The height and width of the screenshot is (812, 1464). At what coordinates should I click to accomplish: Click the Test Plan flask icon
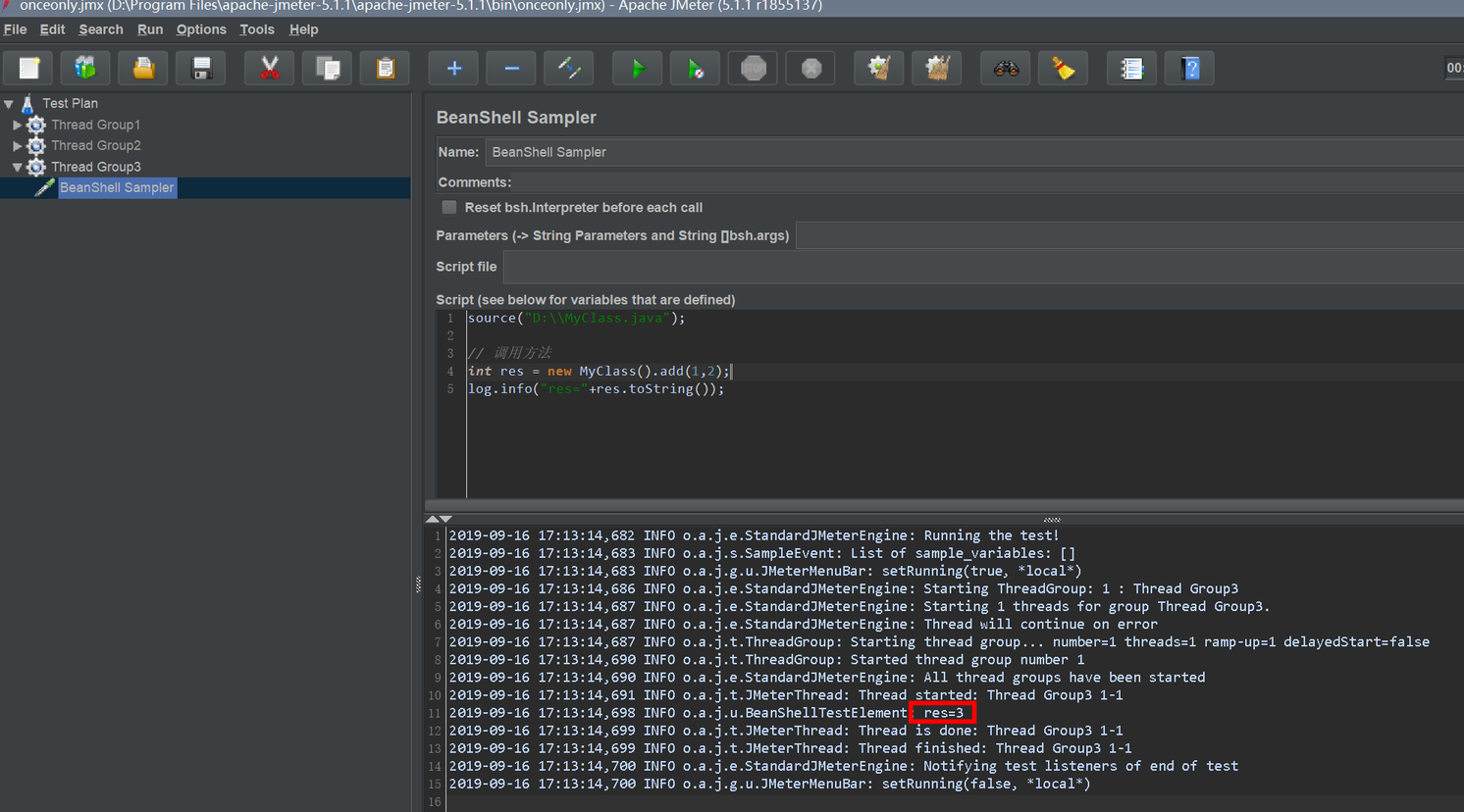point(27,103)
